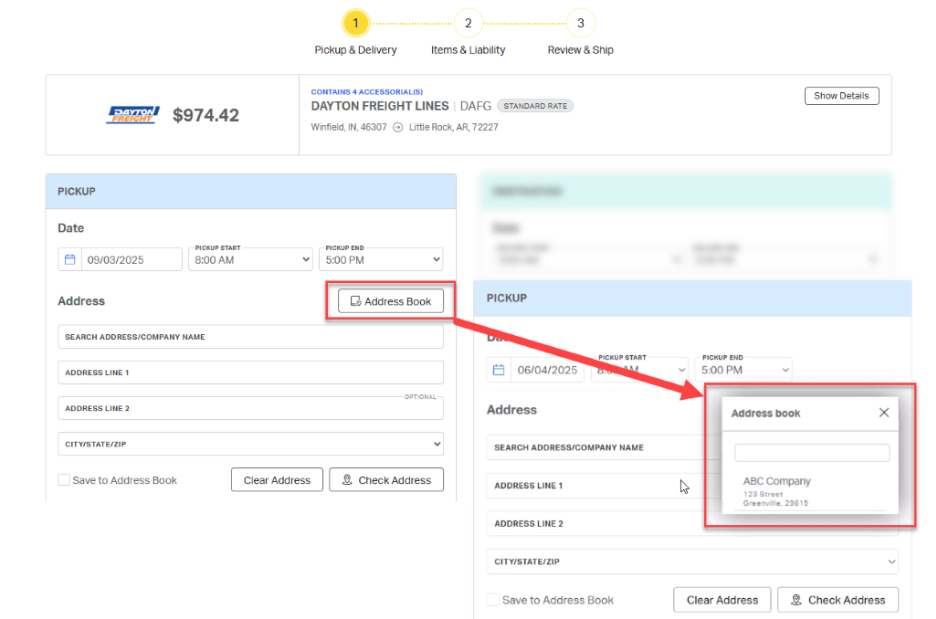
Task: Open the Address Book button in left panel
Action: pyautogui.click(x=390, y=301)
